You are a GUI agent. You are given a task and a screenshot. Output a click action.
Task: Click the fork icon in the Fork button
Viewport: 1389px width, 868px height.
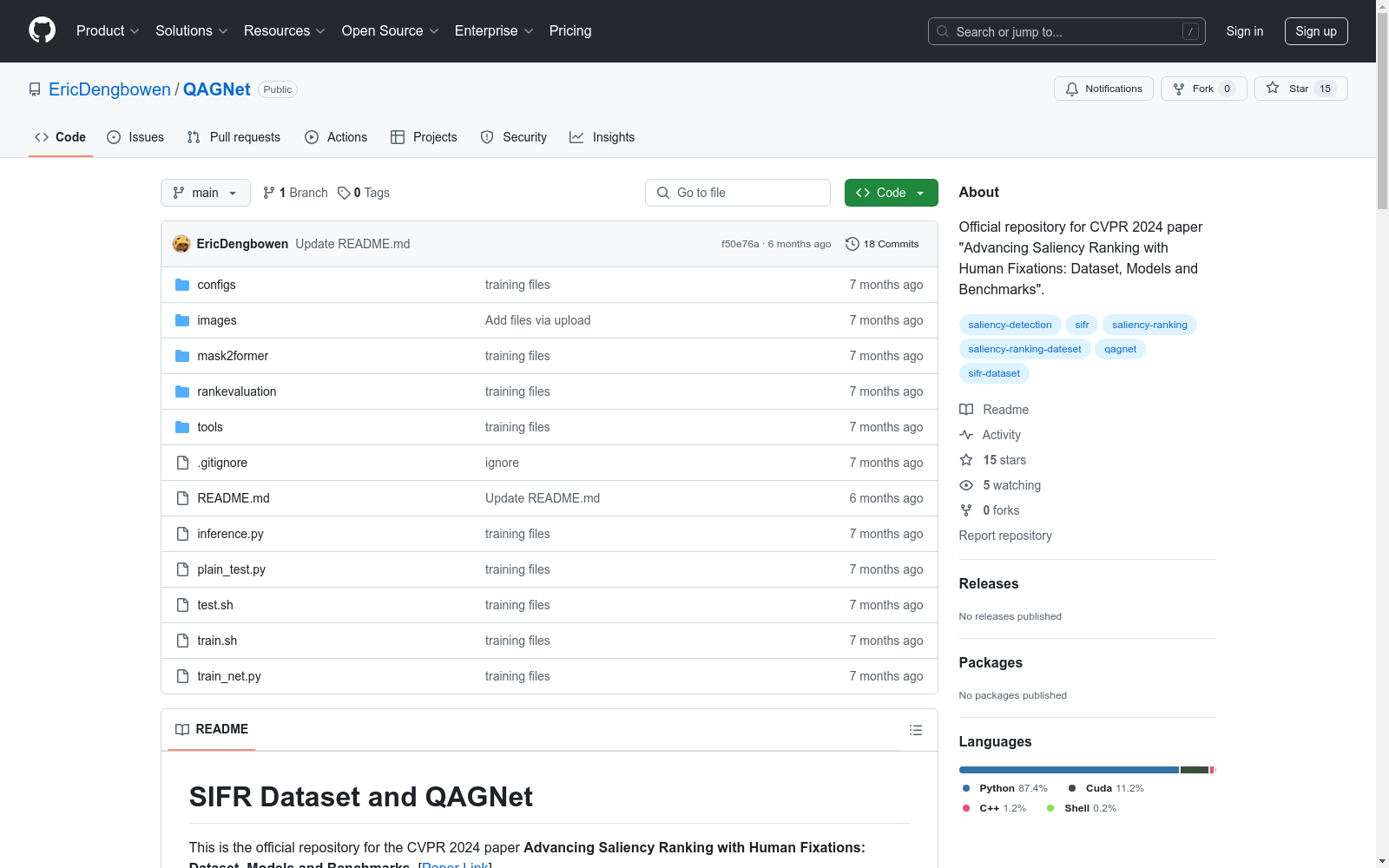[1179, 89]
